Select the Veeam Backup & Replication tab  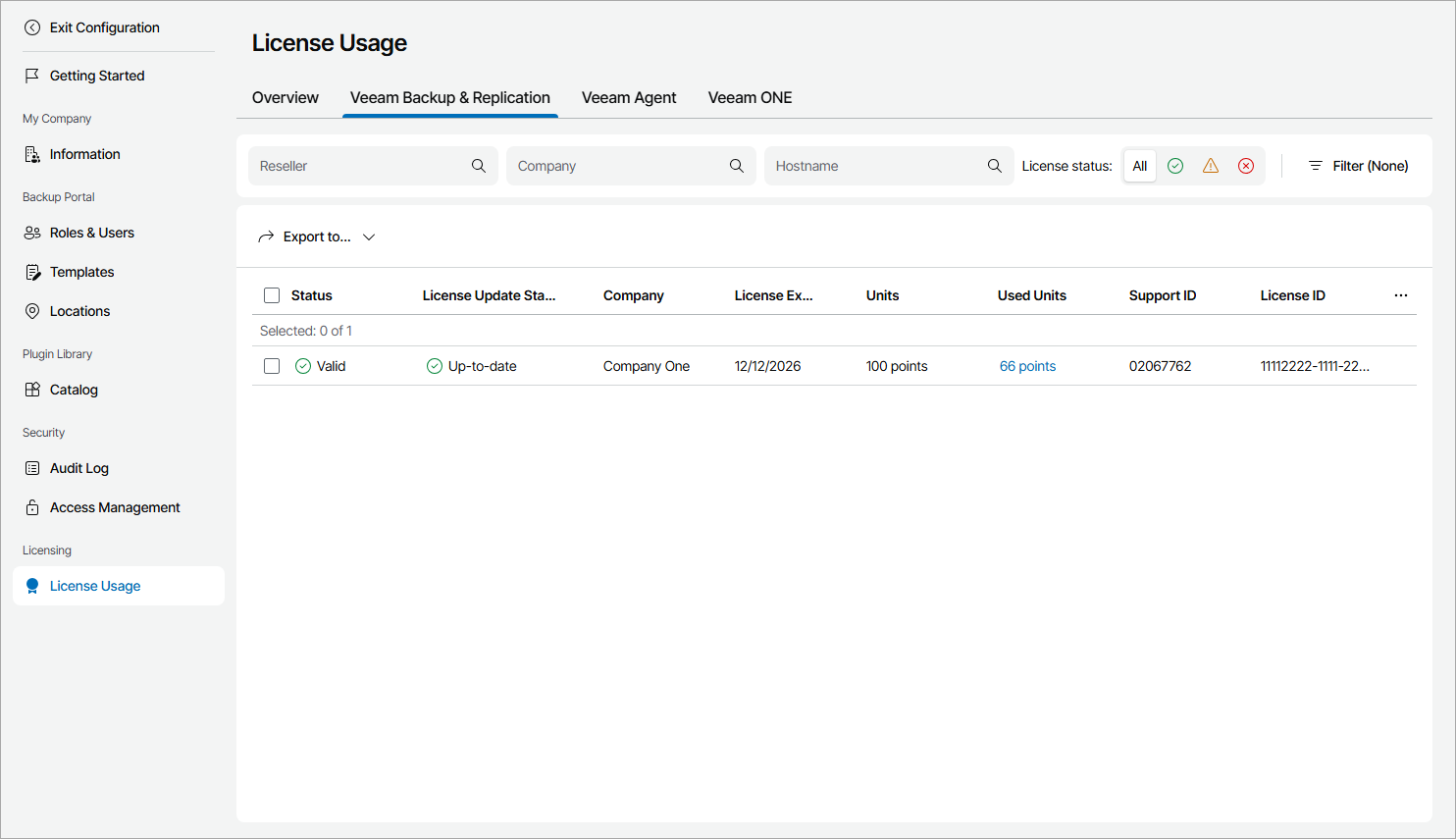(450, 98)
